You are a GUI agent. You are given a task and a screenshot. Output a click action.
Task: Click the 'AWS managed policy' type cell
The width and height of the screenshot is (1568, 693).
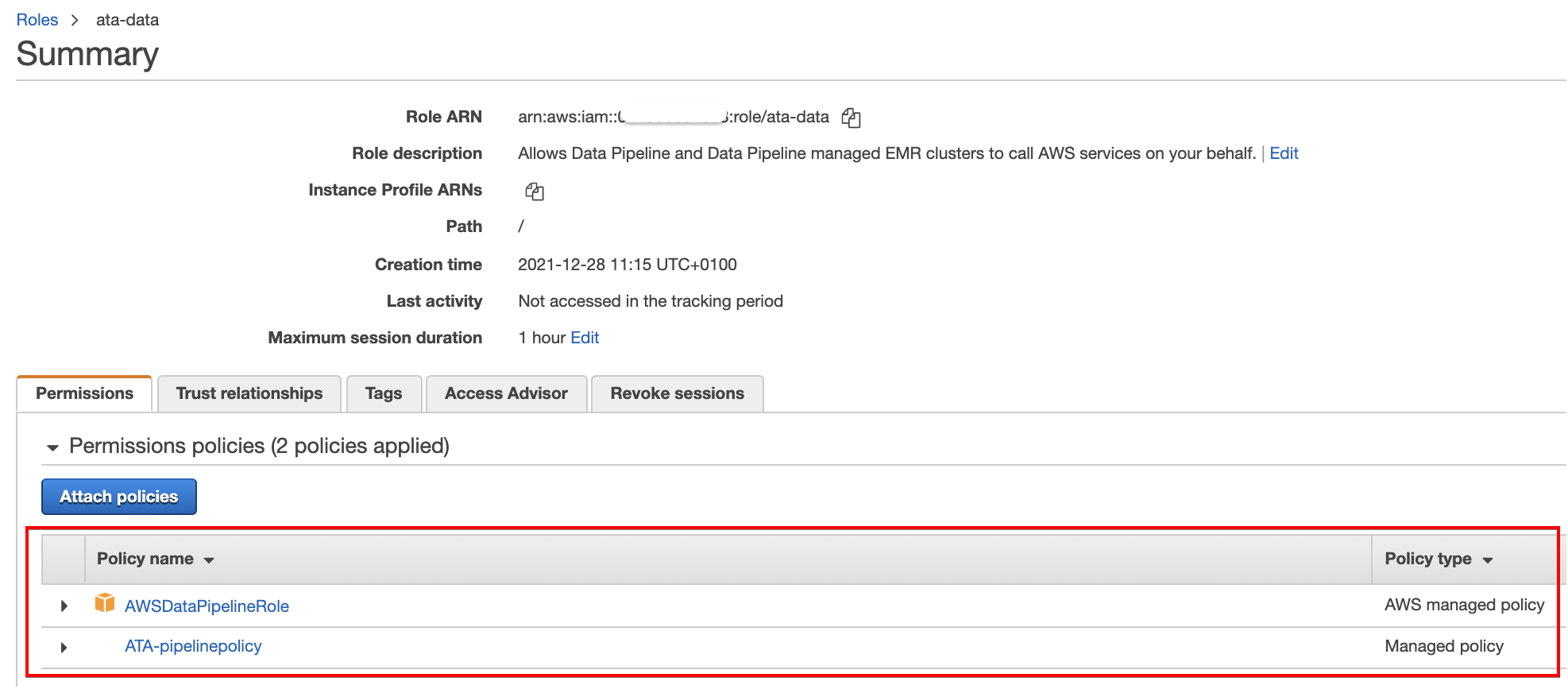1464,605
